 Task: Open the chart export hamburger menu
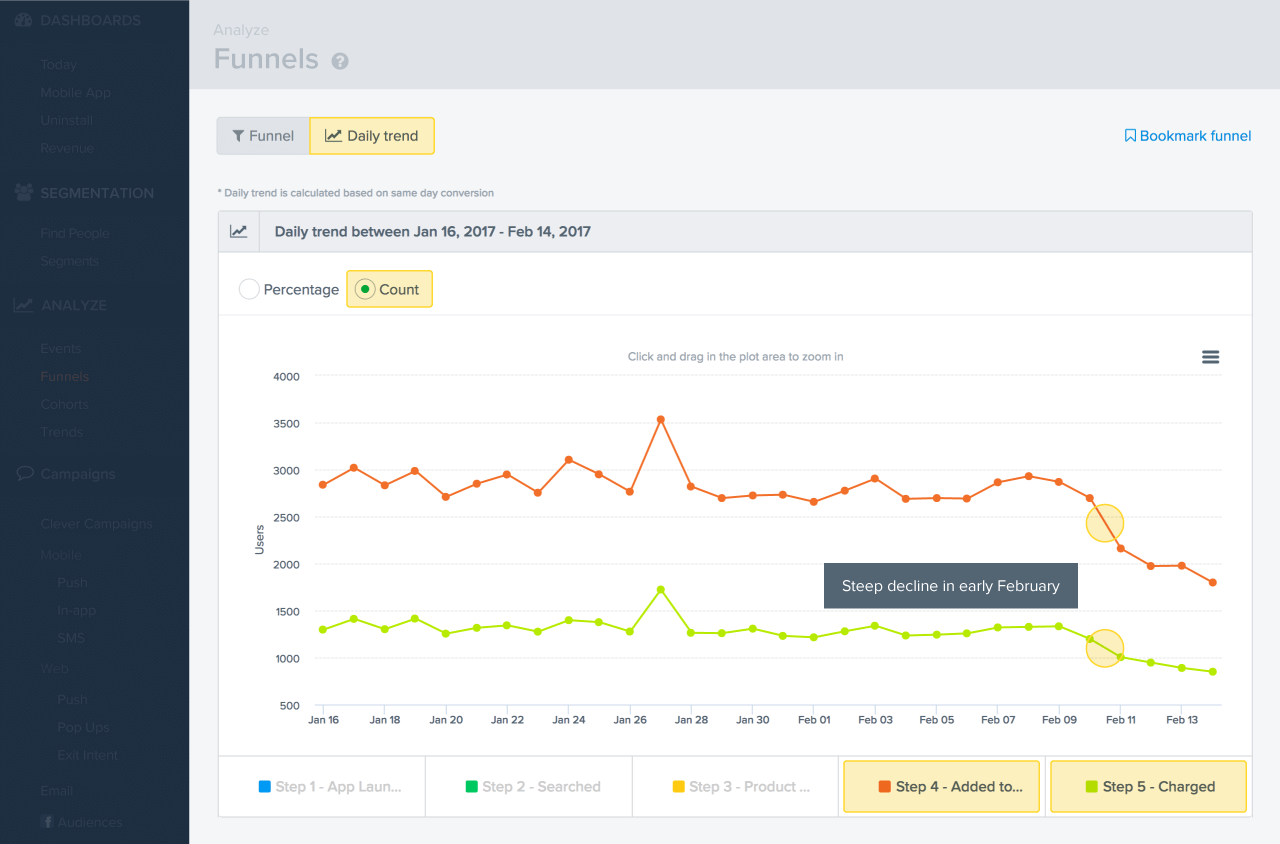[x=1210, y=356]
